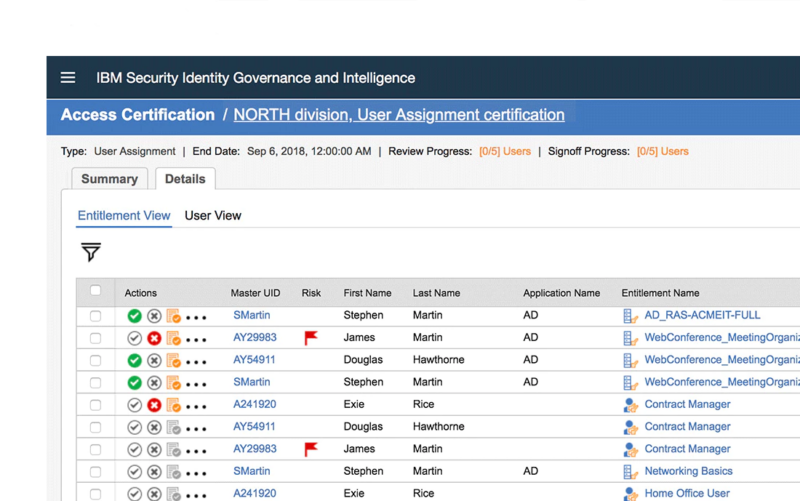Screen dimensions: 800x501
Task: Click redirect icon in the Networking Basics row
Action: [x=173, y=472]
